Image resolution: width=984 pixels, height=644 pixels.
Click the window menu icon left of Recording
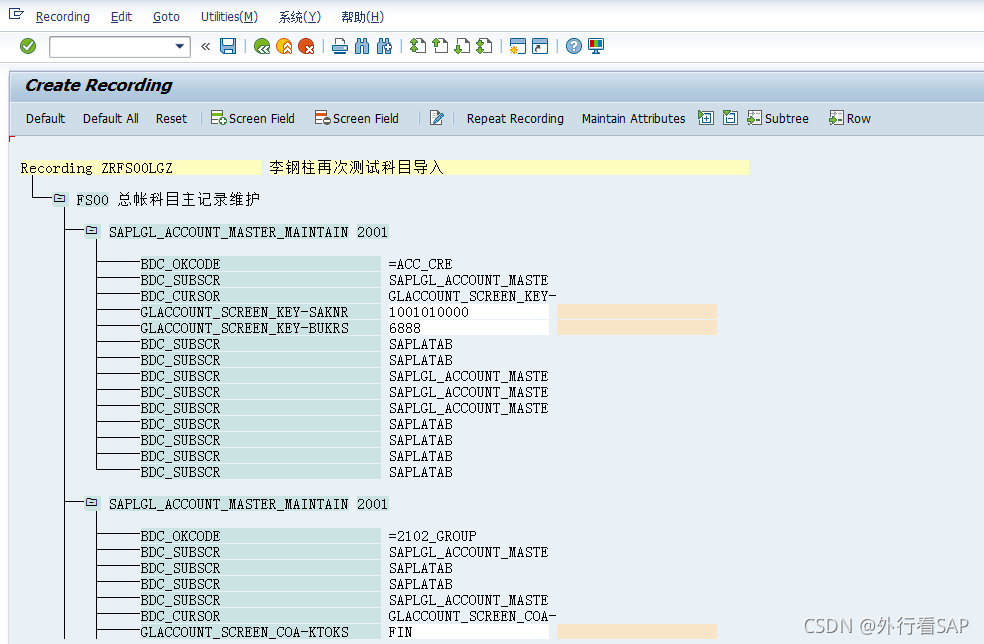[16, 14]
